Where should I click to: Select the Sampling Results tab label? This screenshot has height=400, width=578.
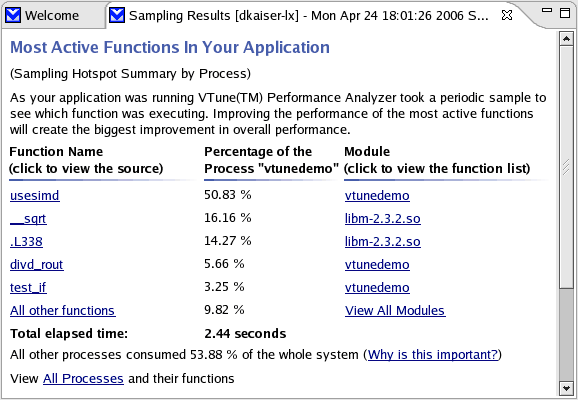[x=309, y=15]
